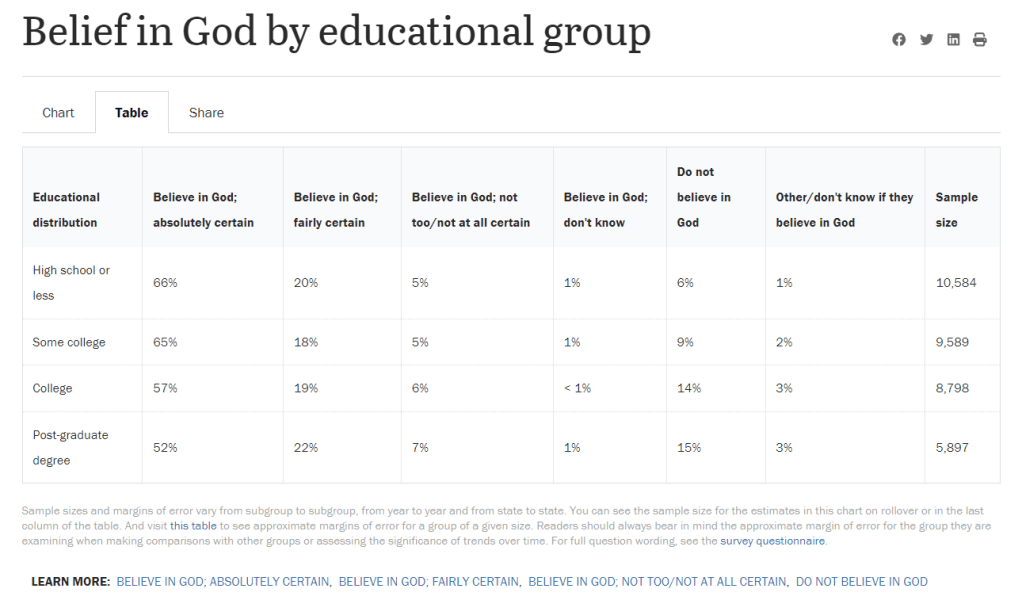1022x600 pixels.
Task: Share page on Facebook icon
Action: [x=899, y=40]
